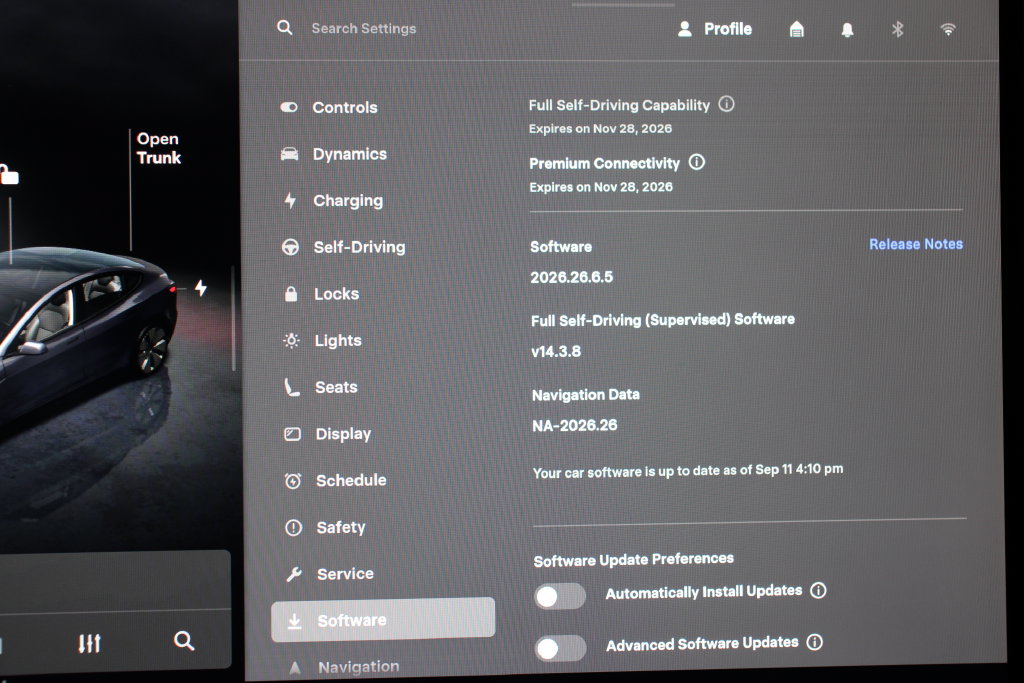The image size is (1024, 683).
Task: Click the Schedule clock icon
Action: coord(293,481)
